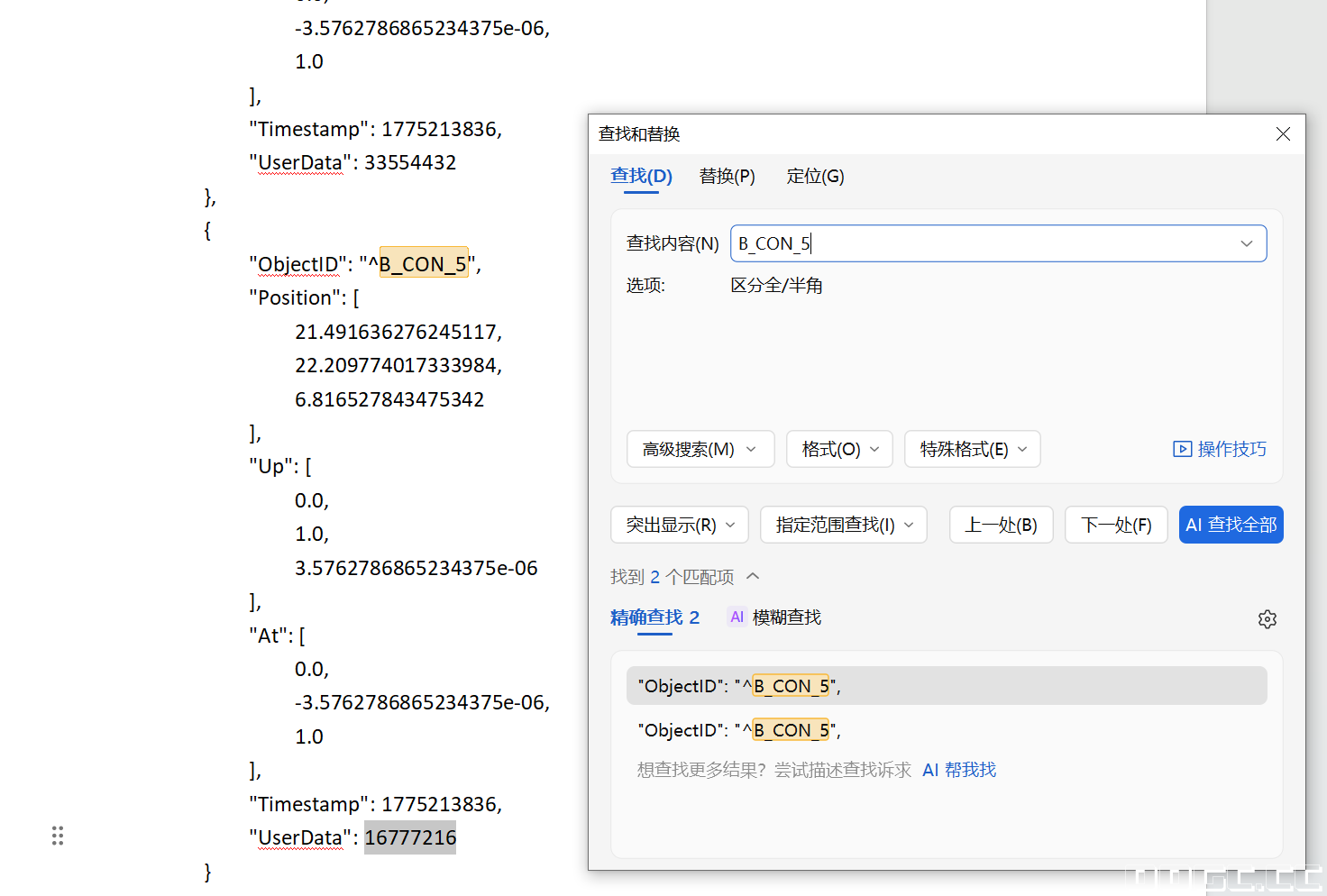Close the Find and Replace dialog
This screenshot has height=896, width=1327.
pos(1283,134)
